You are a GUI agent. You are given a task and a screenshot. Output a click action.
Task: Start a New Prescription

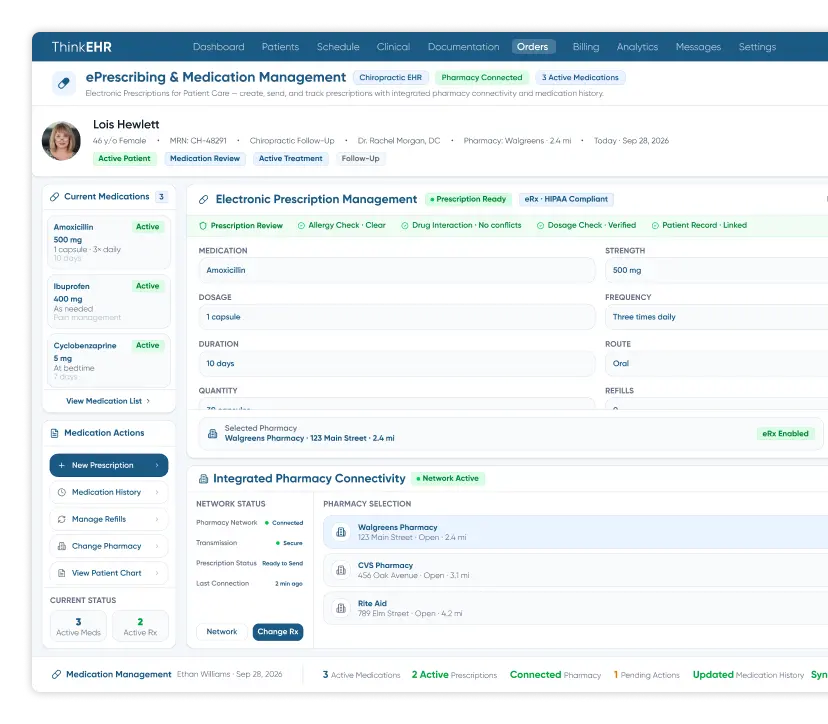(x=109, y=465)
